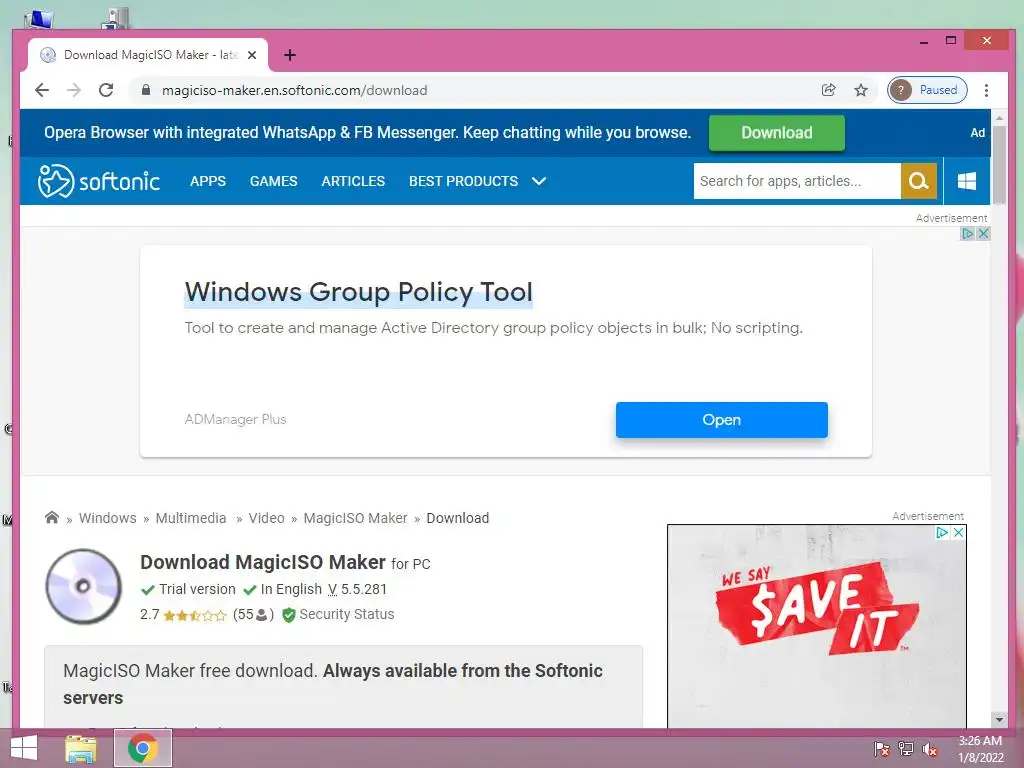
Task: Open the Paused profile button
Action: tap(927, 90)
